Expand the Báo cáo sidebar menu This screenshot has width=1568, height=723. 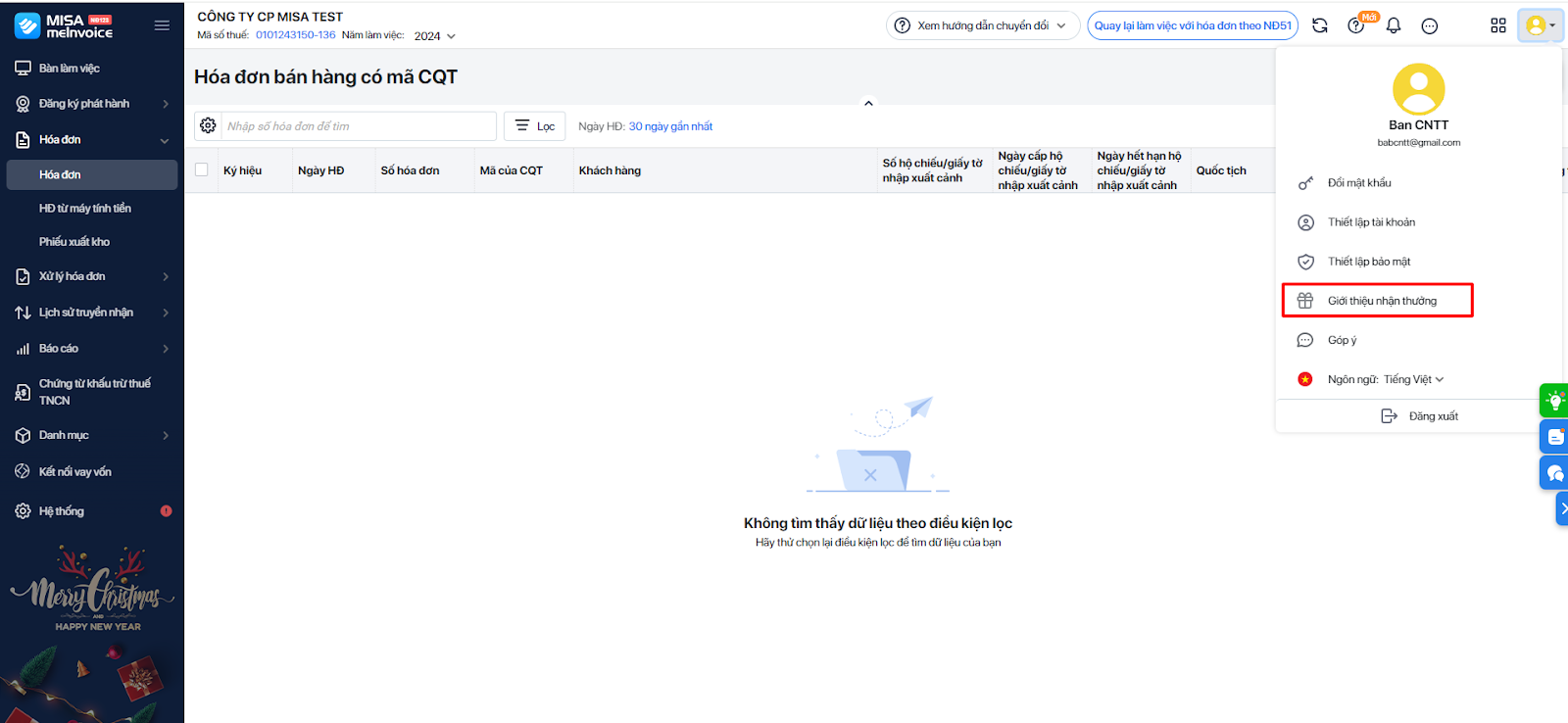[92, 348]
